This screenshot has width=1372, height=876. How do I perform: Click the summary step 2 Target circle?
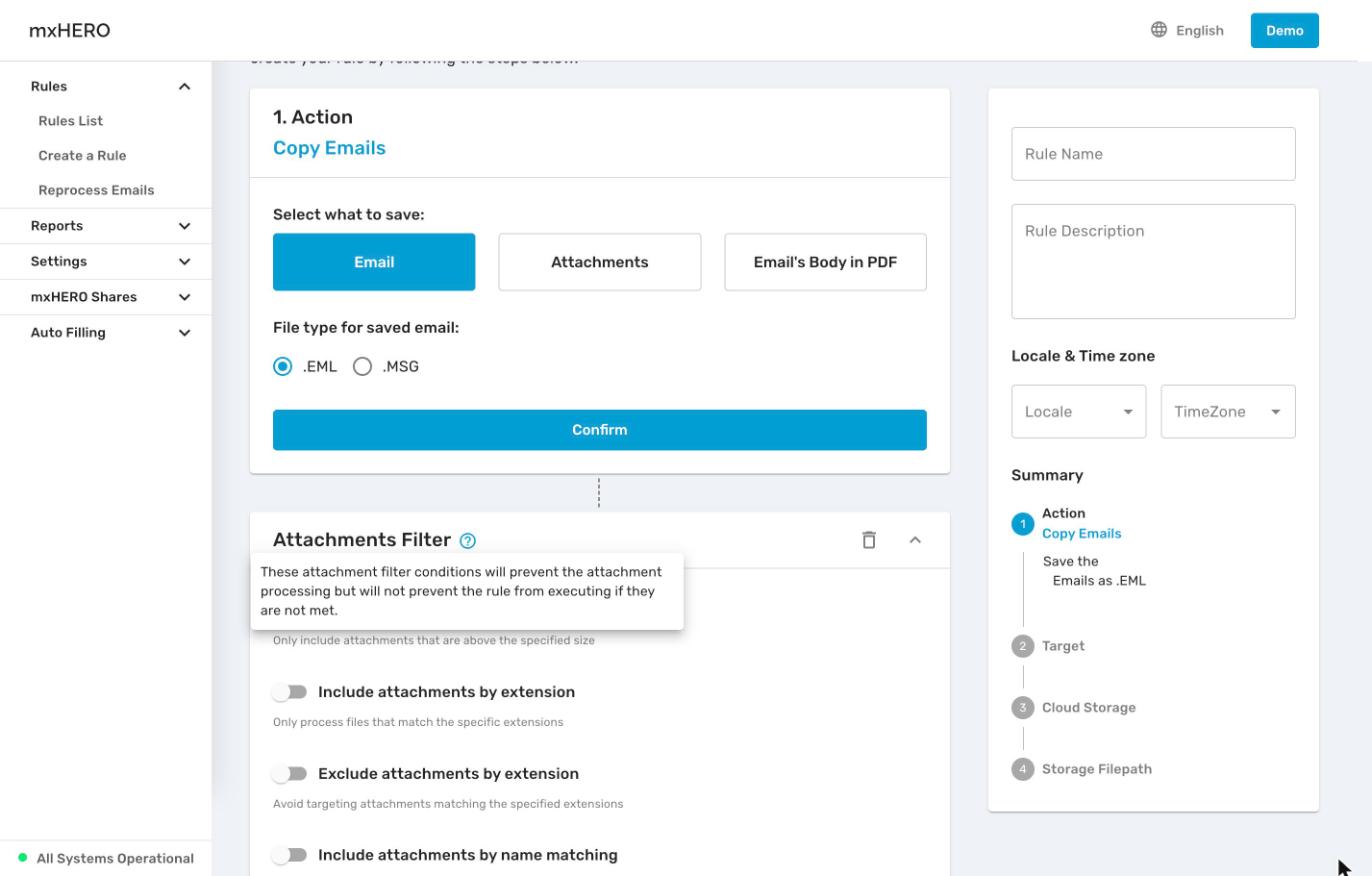point(1022,646)
